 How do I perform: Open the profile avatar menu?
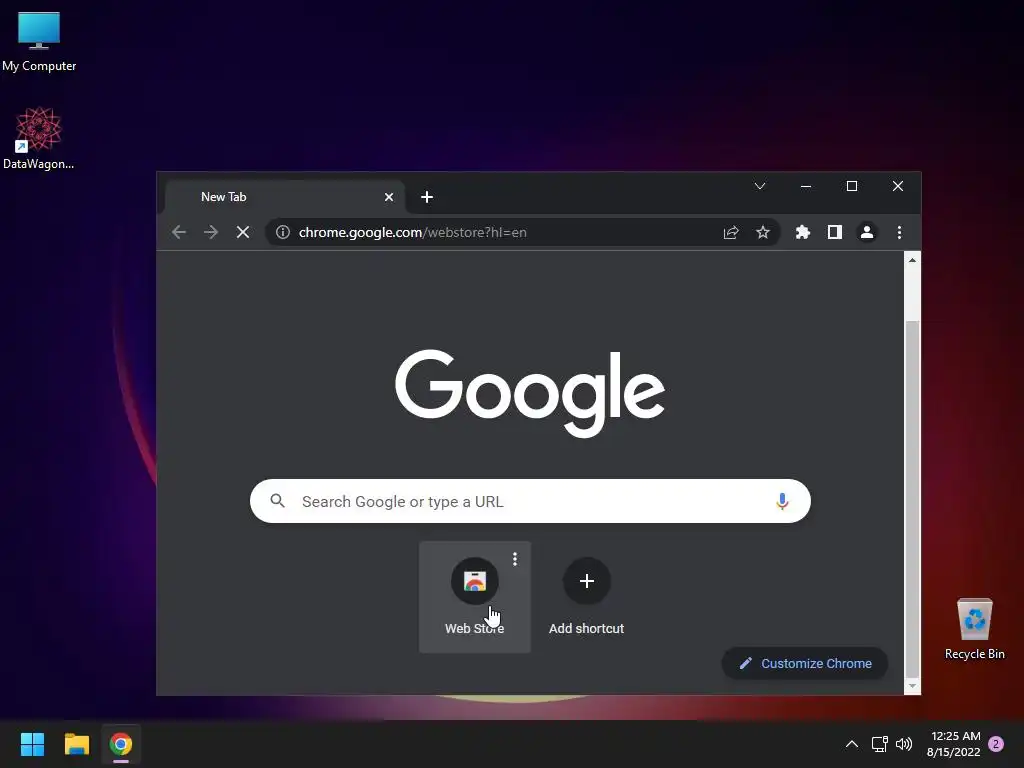867,232
